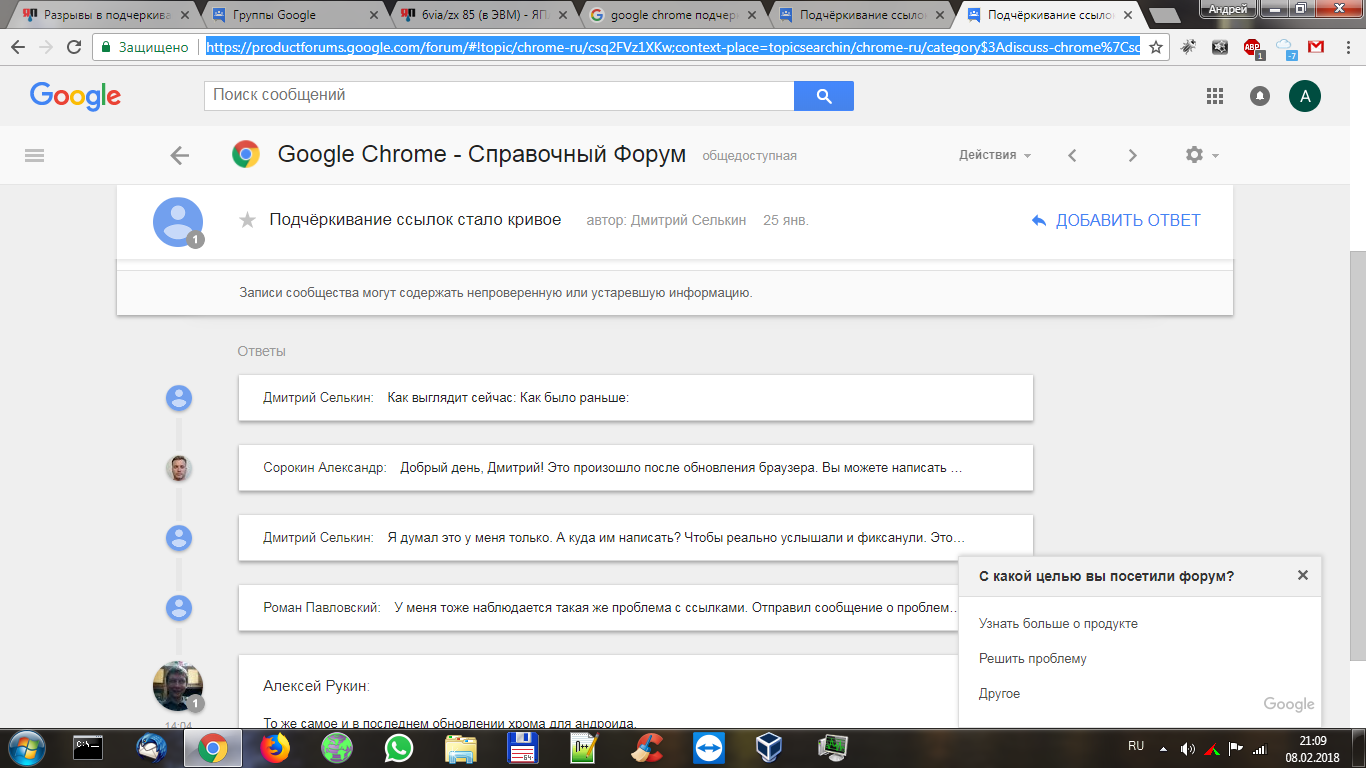Bookmark this page with the star icon
The image size is (1366, 768).
point(1156,47)
